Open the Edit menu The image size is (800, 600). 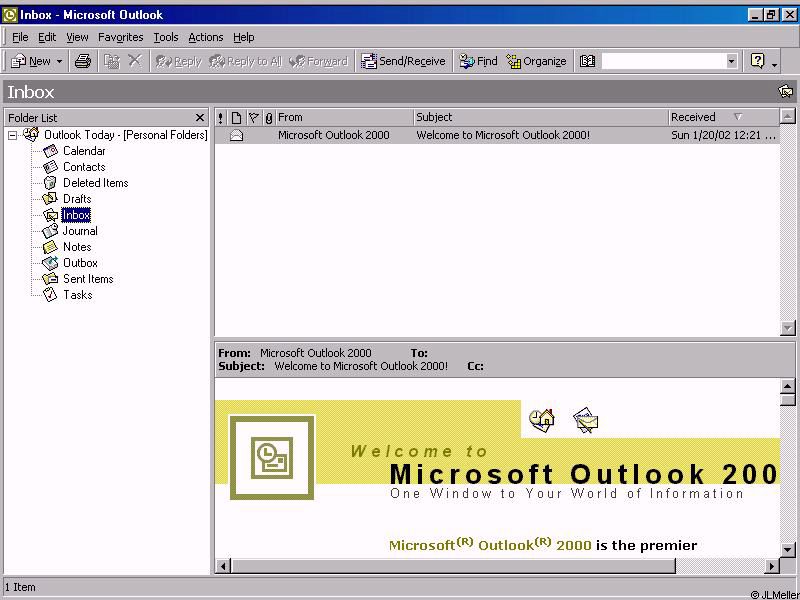click(x=47, y=37)
